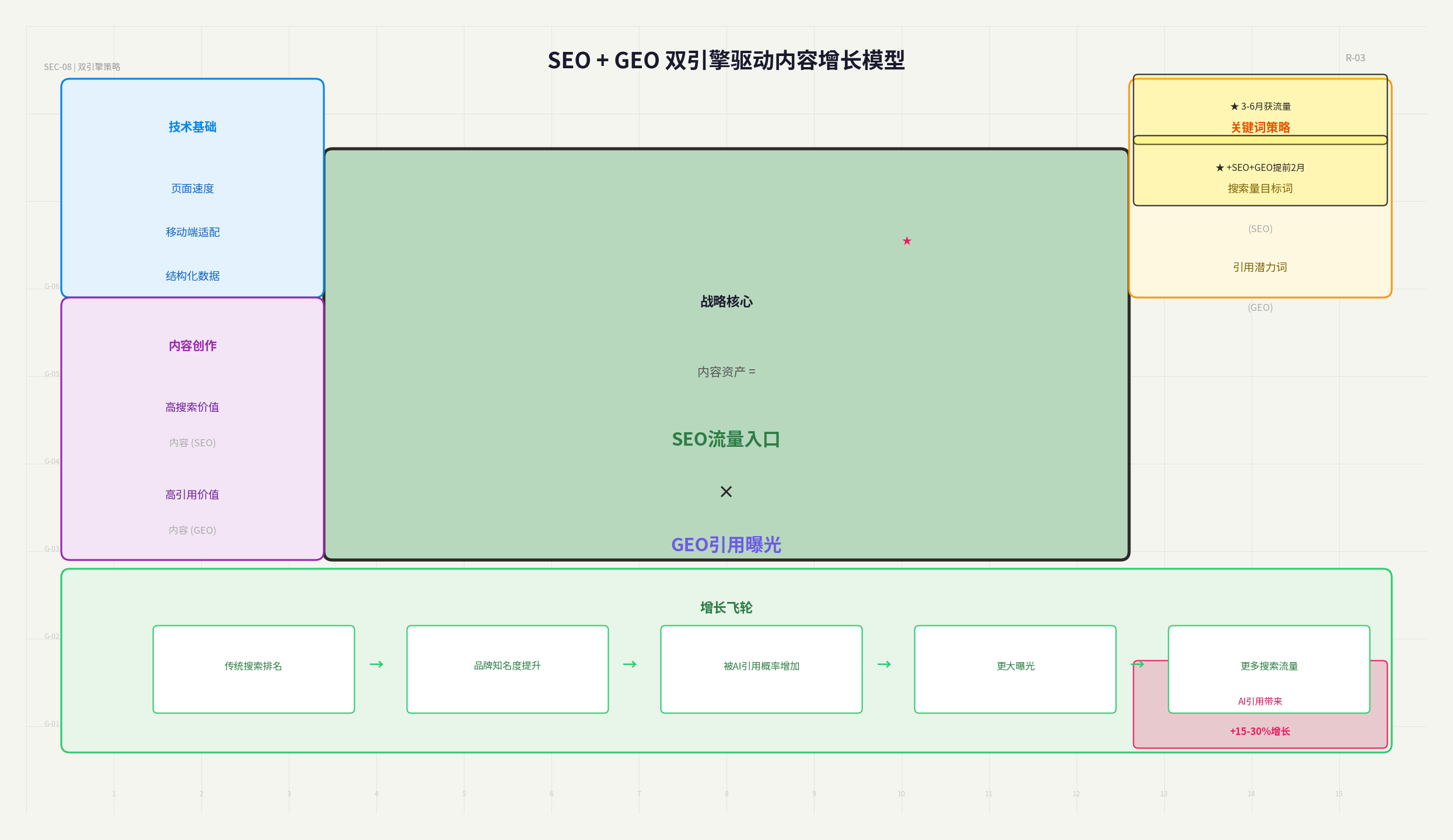Click the arrow between 更大曝光 and 更多搜索流量
Viewport: 1453px width, 840px height.
tap(1138, 664)
